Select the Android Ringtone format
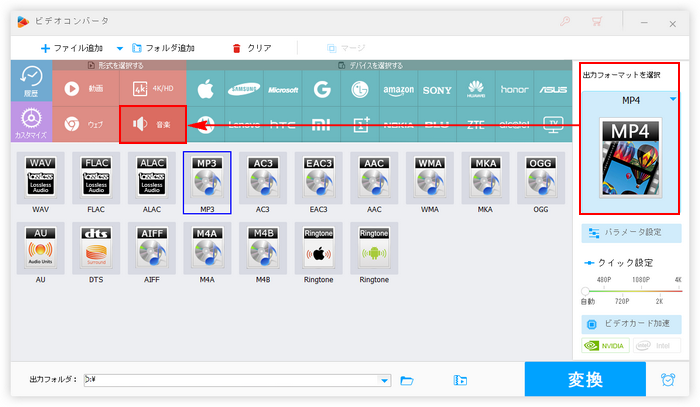 [374, 249]
